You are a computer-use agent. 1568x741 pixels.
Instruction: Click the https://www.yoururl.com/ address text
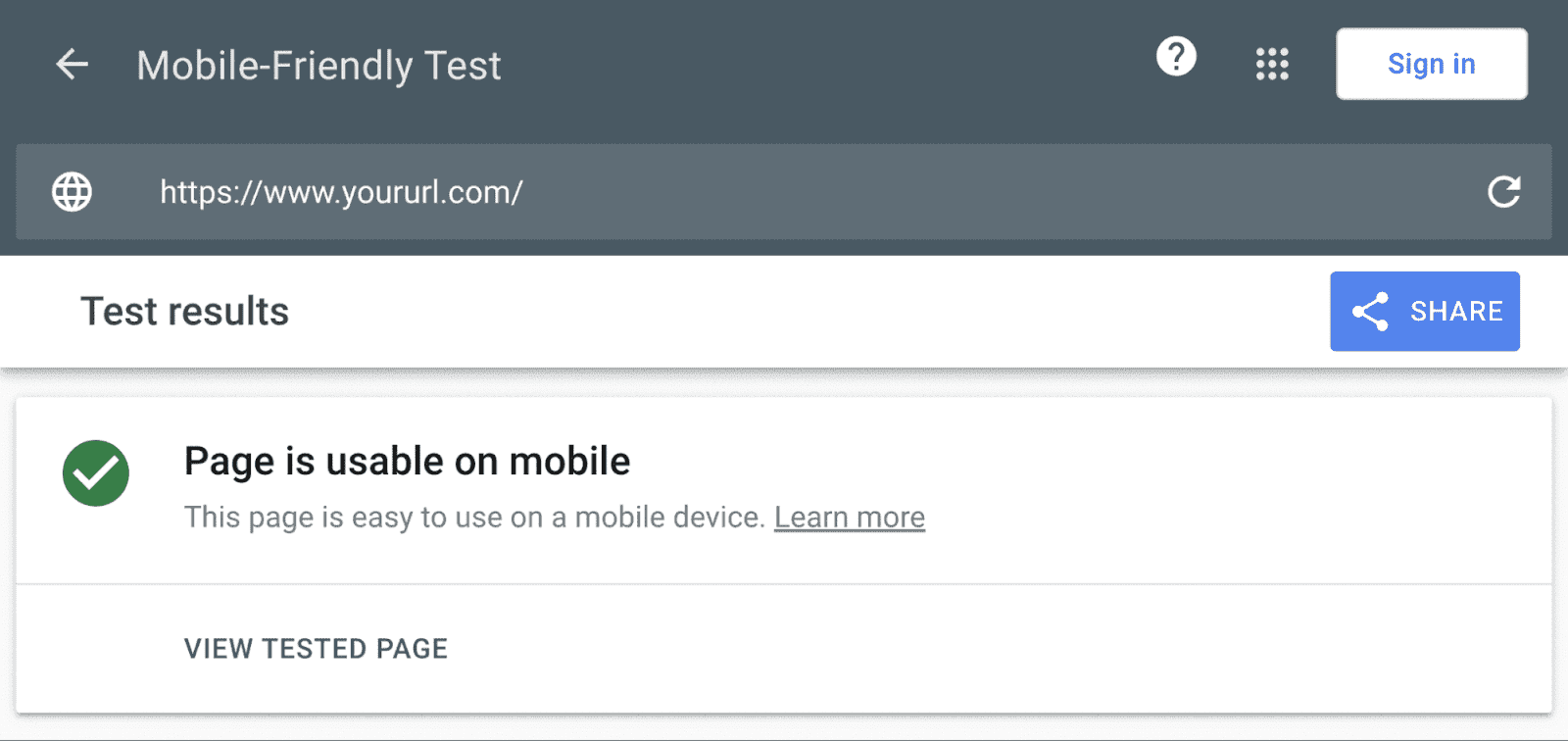click(341, 192)
